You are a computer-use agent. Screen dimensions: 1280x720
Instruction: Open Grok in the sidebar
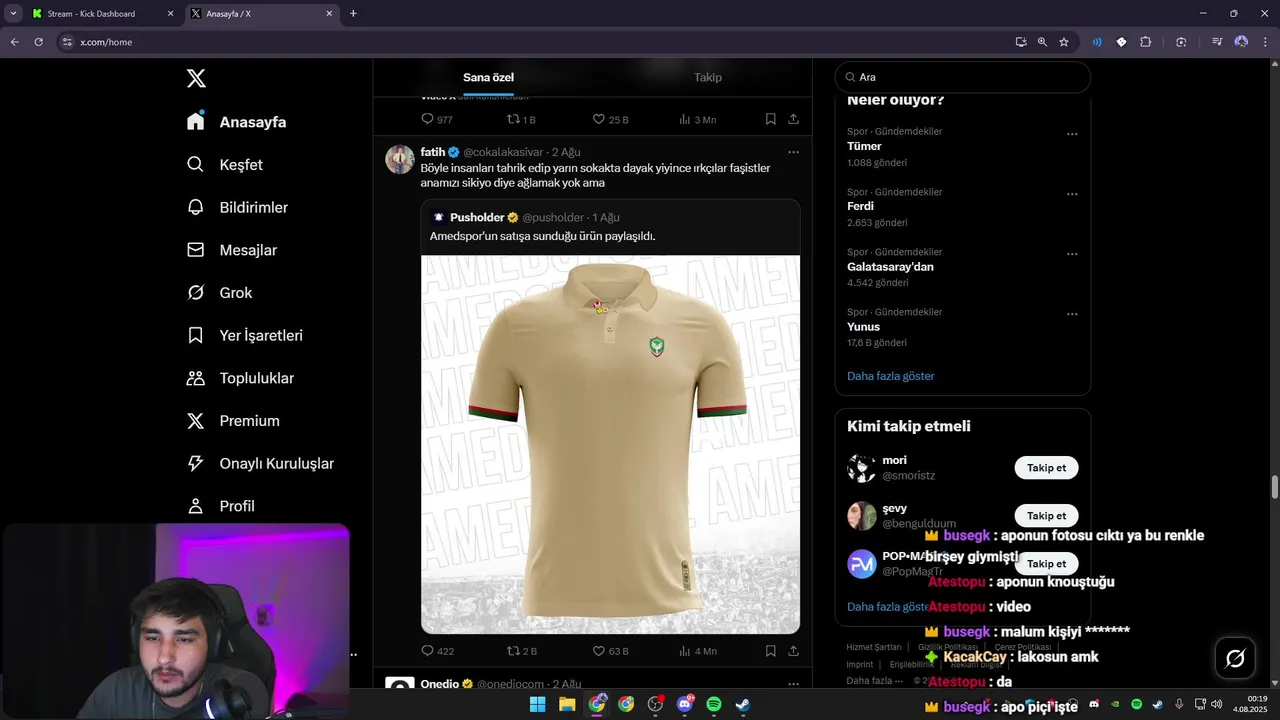pos(219,293)
